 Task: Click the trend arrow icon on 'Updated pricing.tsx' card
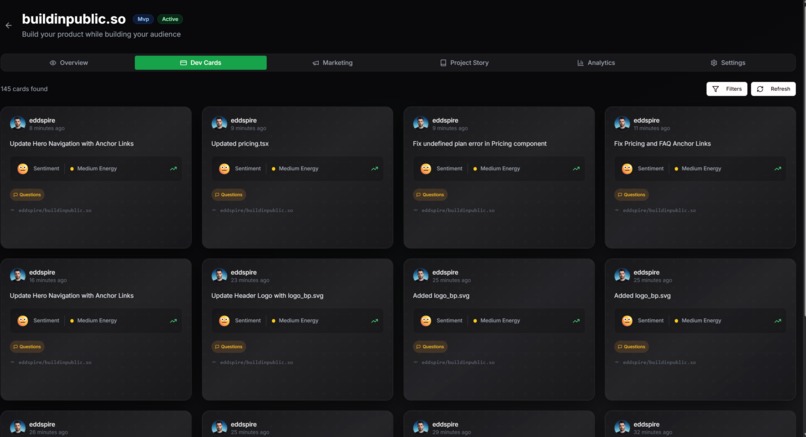click(x=375, y=169)
